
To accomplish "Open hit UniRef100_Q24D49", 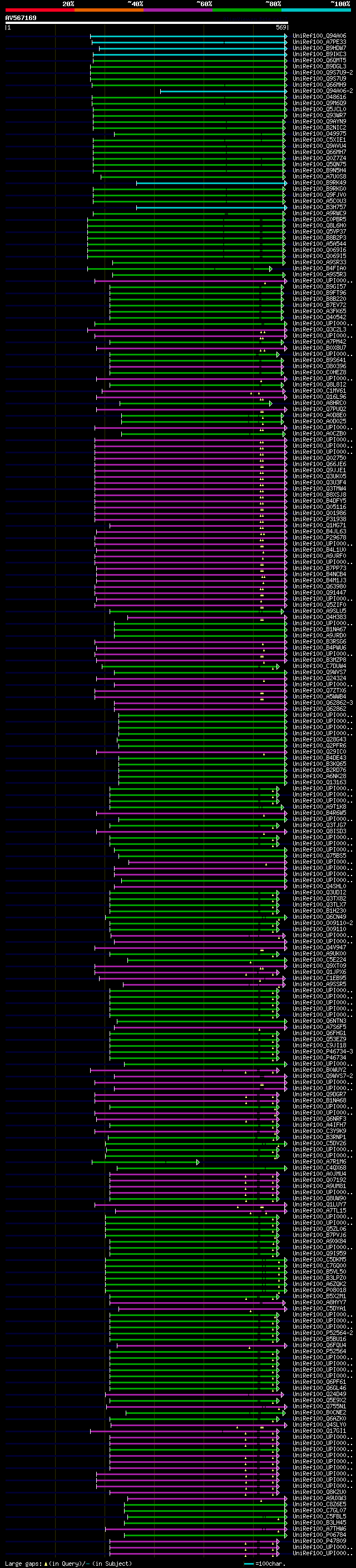I will click(319, 1394).
